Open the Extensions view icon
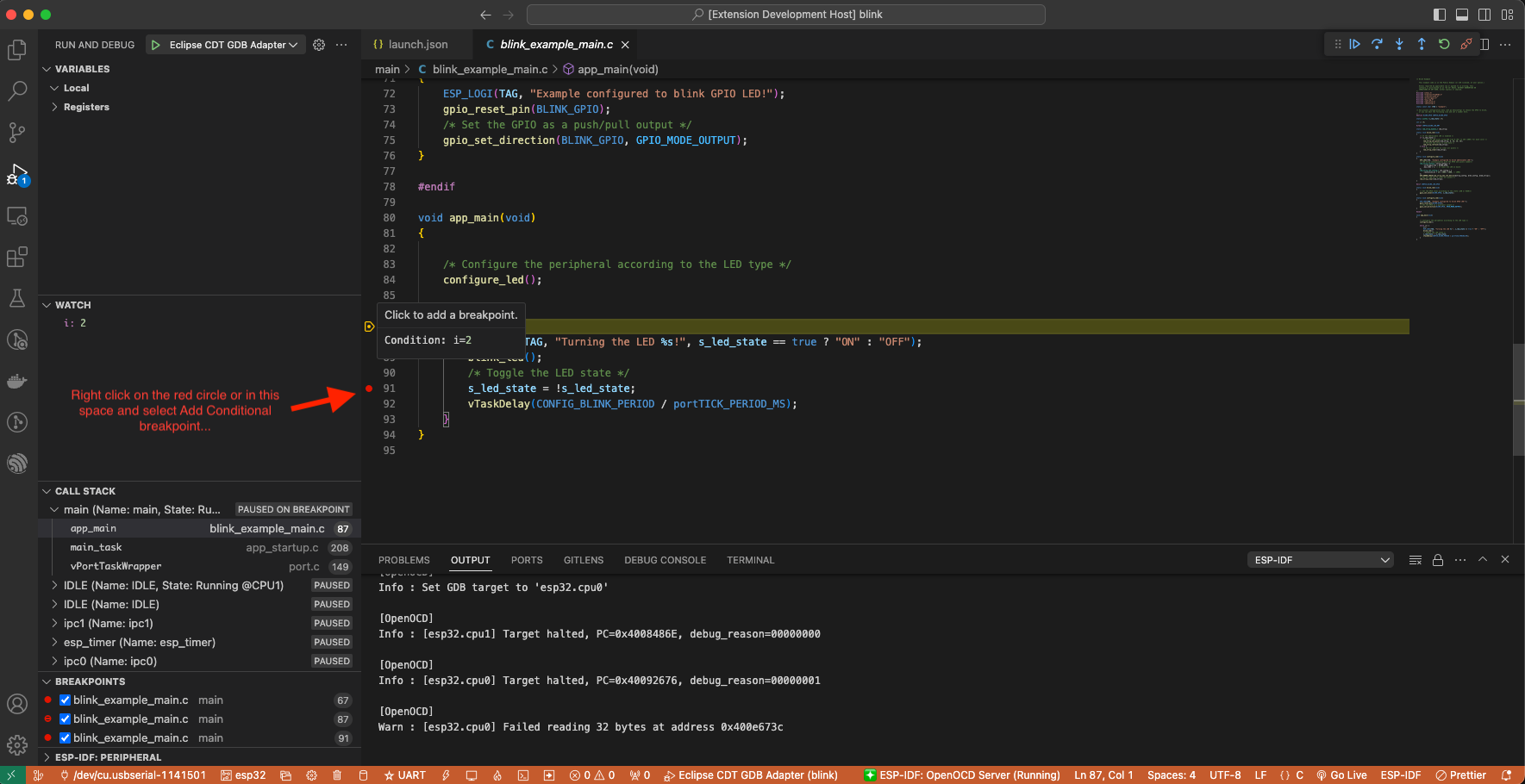The image size is (1525, 784). click(17, 256)
